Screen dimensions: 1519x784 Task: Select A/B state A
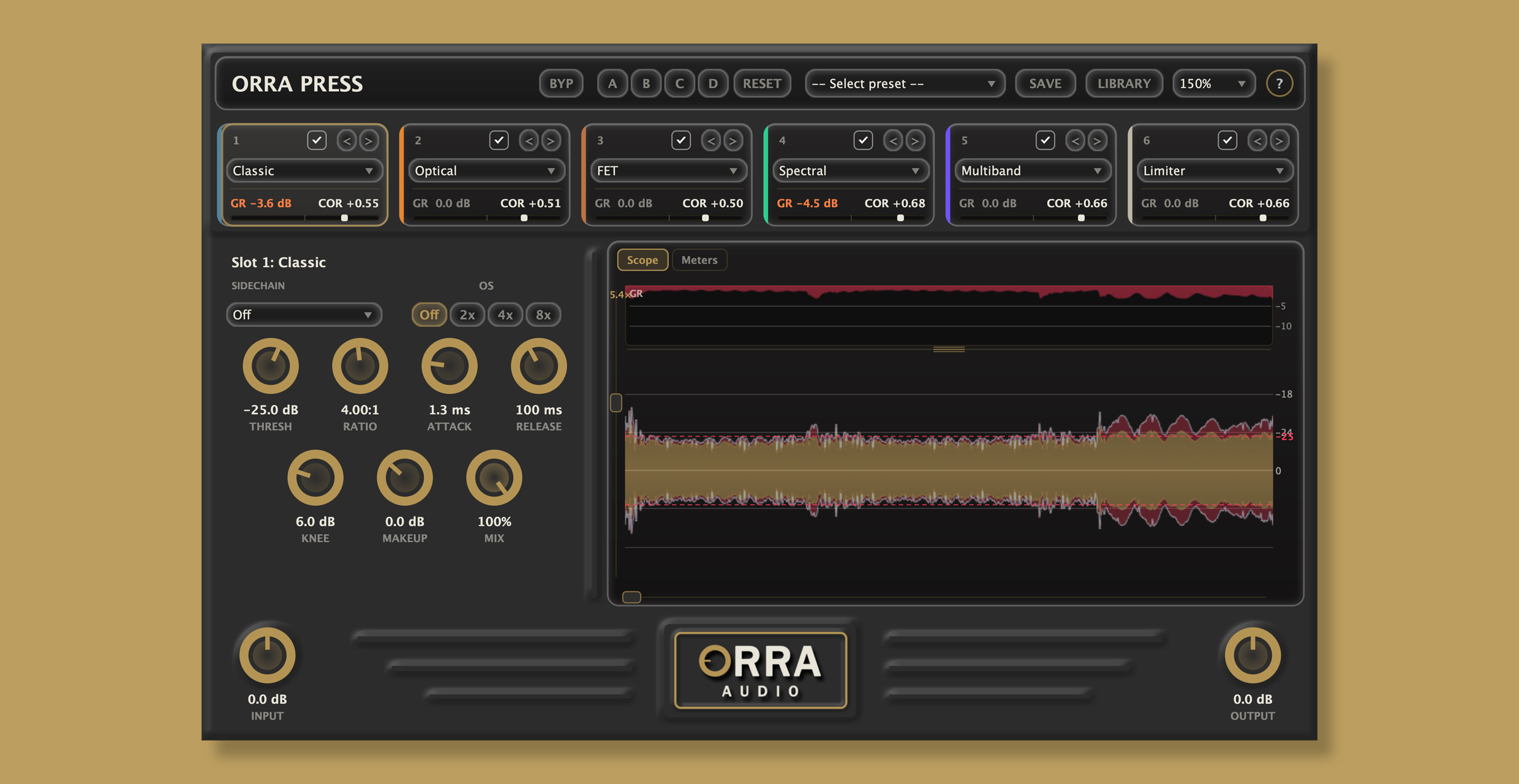pos(612,83)
